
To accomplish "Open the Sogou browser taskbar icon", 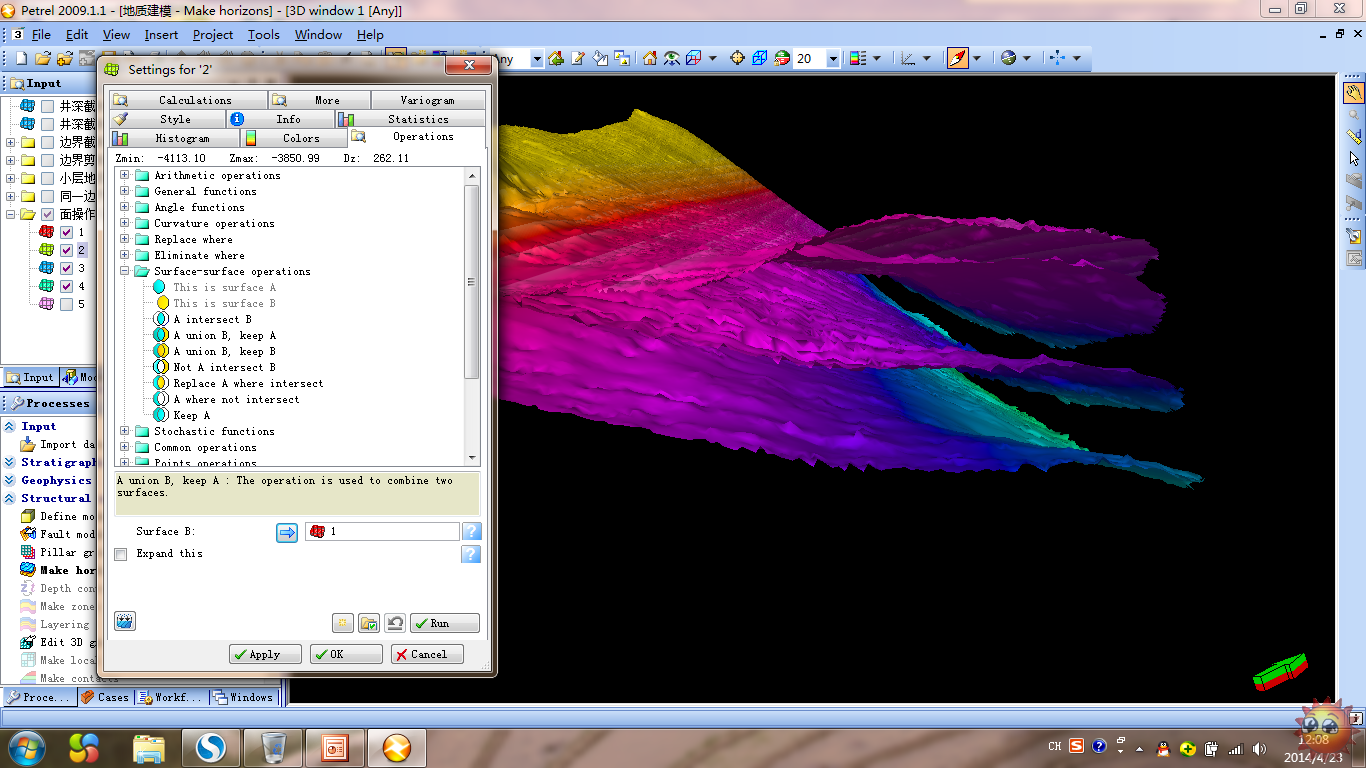I will [210, 747].
